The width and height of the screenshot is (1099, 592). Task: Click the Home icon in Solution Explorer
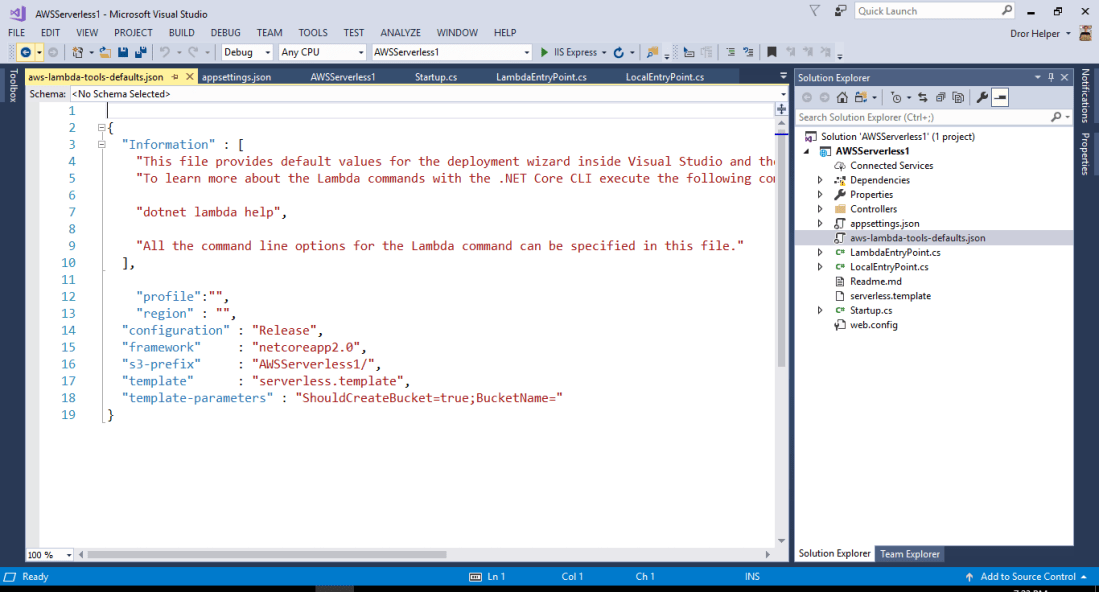(842, 97)
